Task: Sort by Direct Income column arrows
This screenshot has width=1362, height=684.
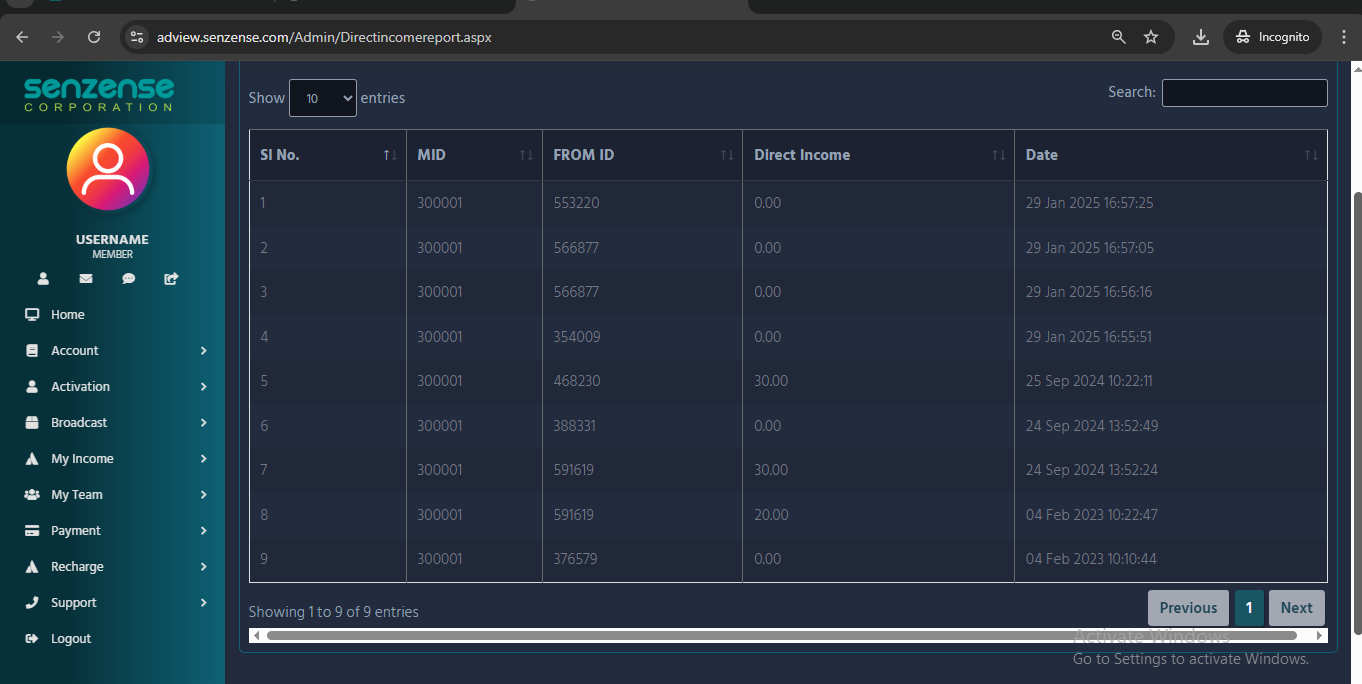Action: tap(998, 155)
